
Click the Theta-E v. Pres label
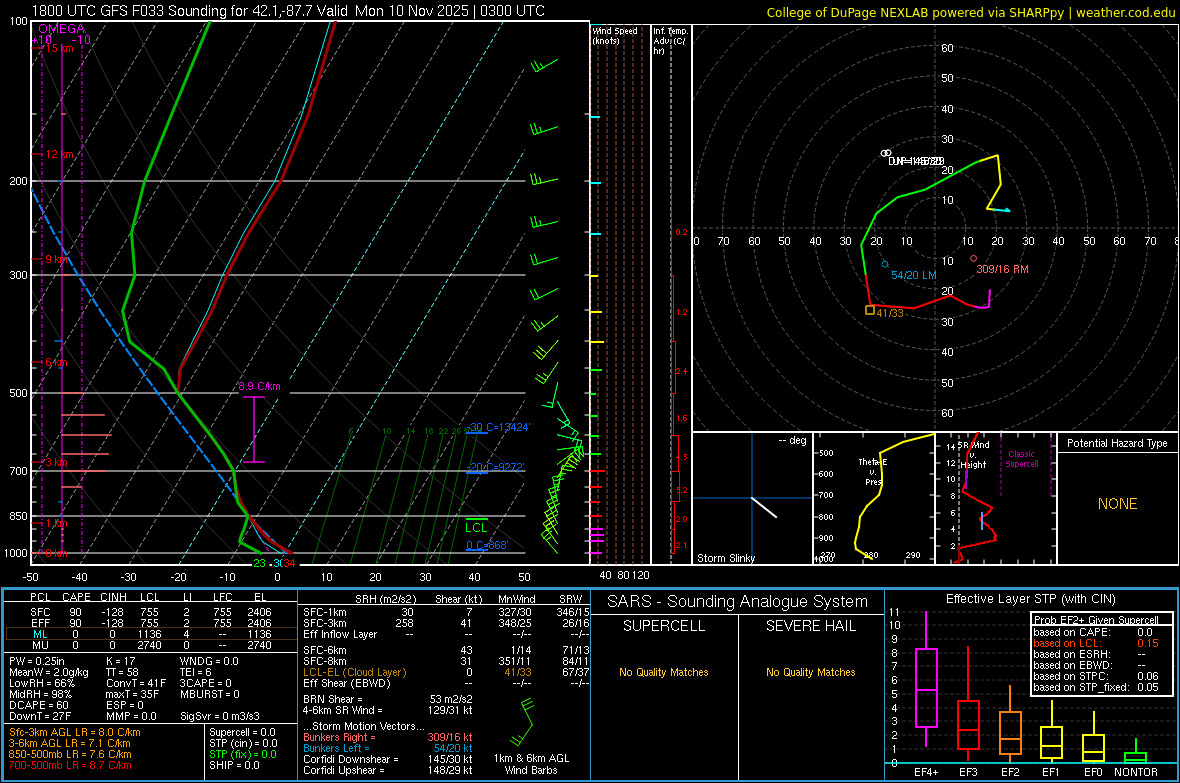coord(872,471)
